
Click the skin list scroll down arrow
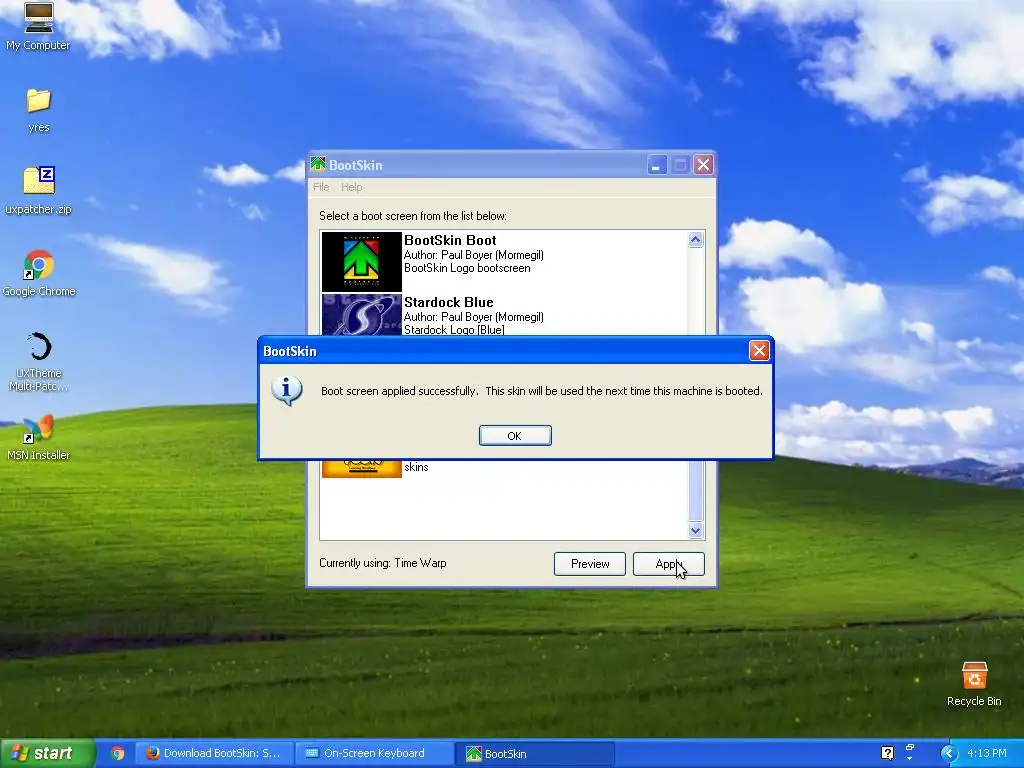[x=696, y=531]
